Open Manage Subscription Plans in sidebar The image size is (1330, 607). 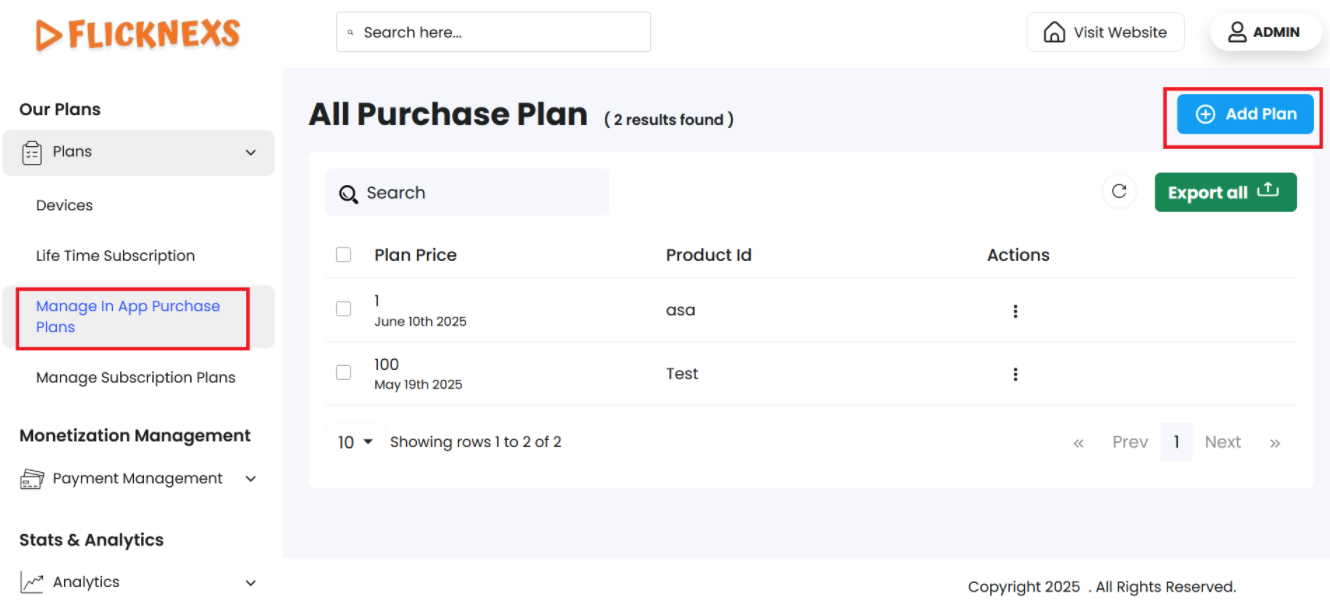pyautogui.click(x=136, y=378)
